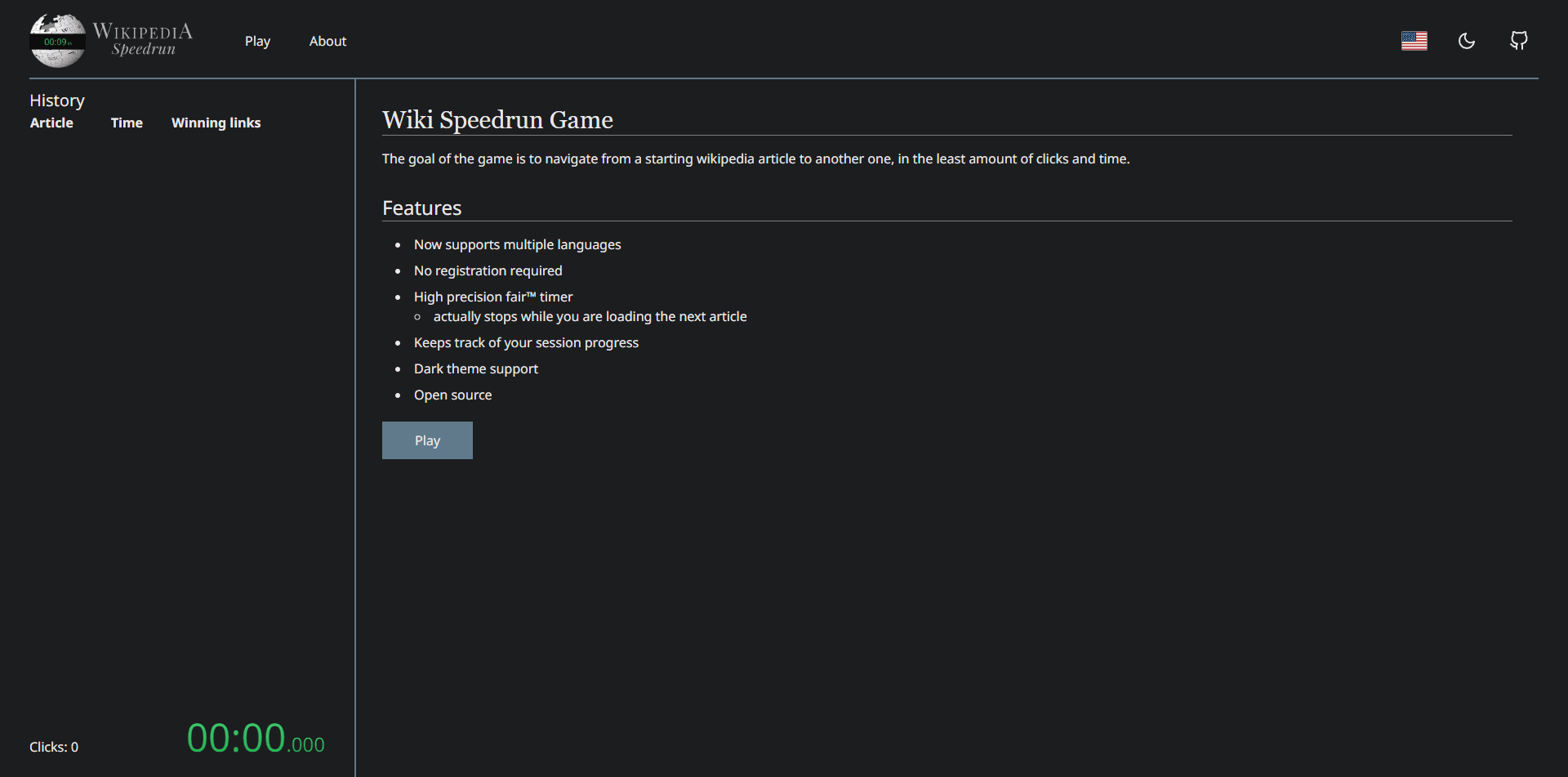Select the Time column header
The height and width of the screenshot is (777, 1568).
tap(127, 123)
